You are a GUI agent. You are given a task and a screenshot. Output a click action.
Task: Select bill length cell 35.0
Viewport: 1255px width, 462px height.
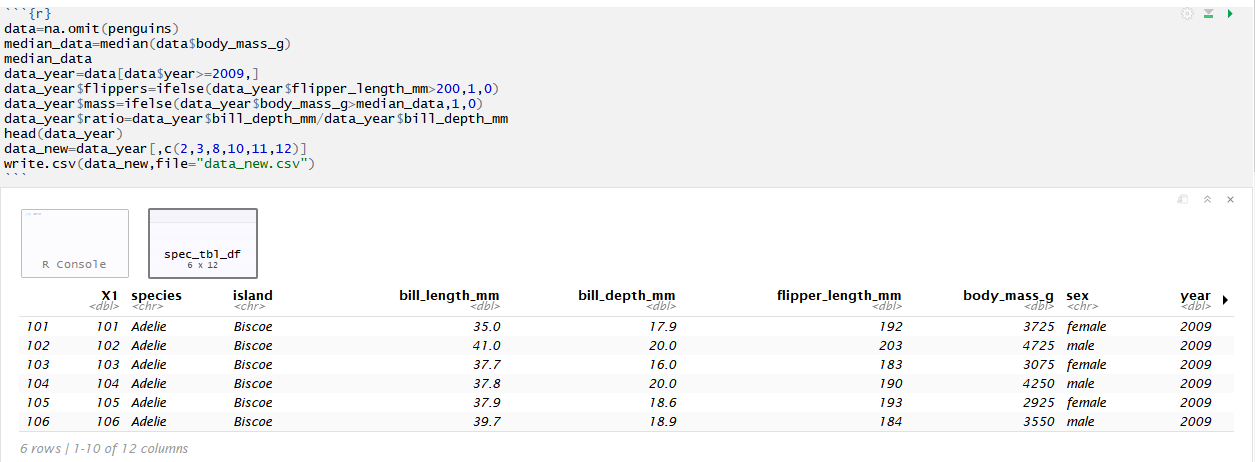486,326
